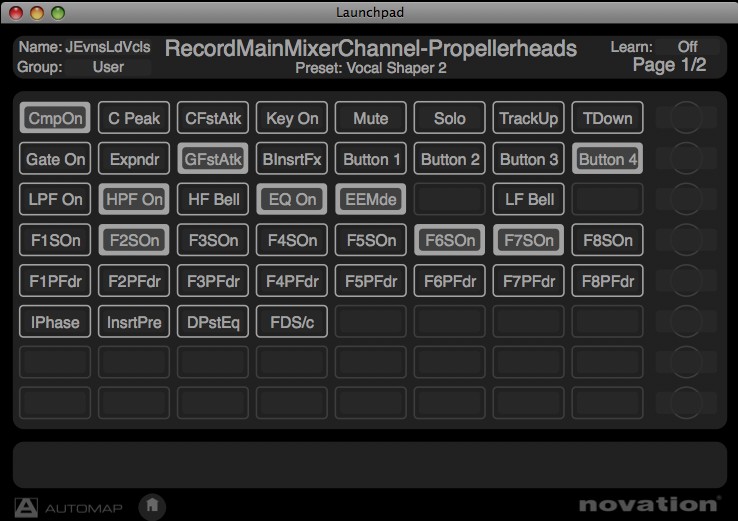
Task: Toggle the Key On button
Action: [292, 118]
